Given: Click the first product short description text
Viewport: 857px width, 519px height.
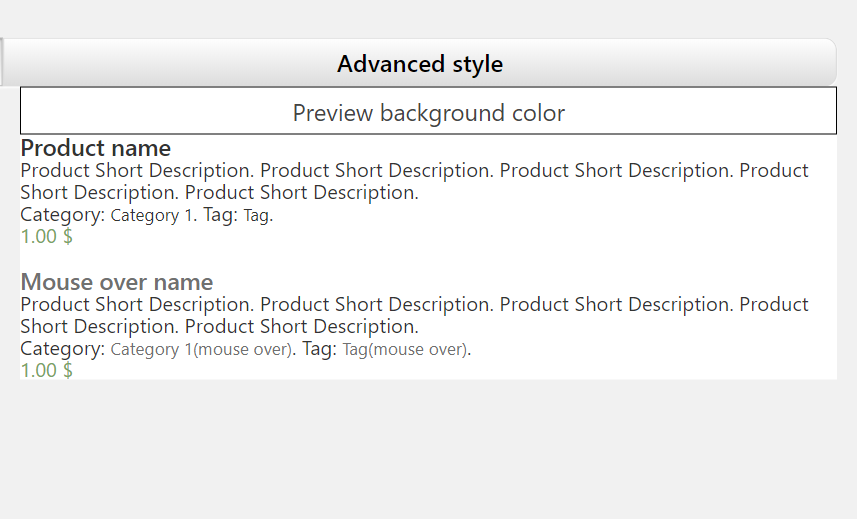Looking at the screenshot, I should click(x=414, y=181).
